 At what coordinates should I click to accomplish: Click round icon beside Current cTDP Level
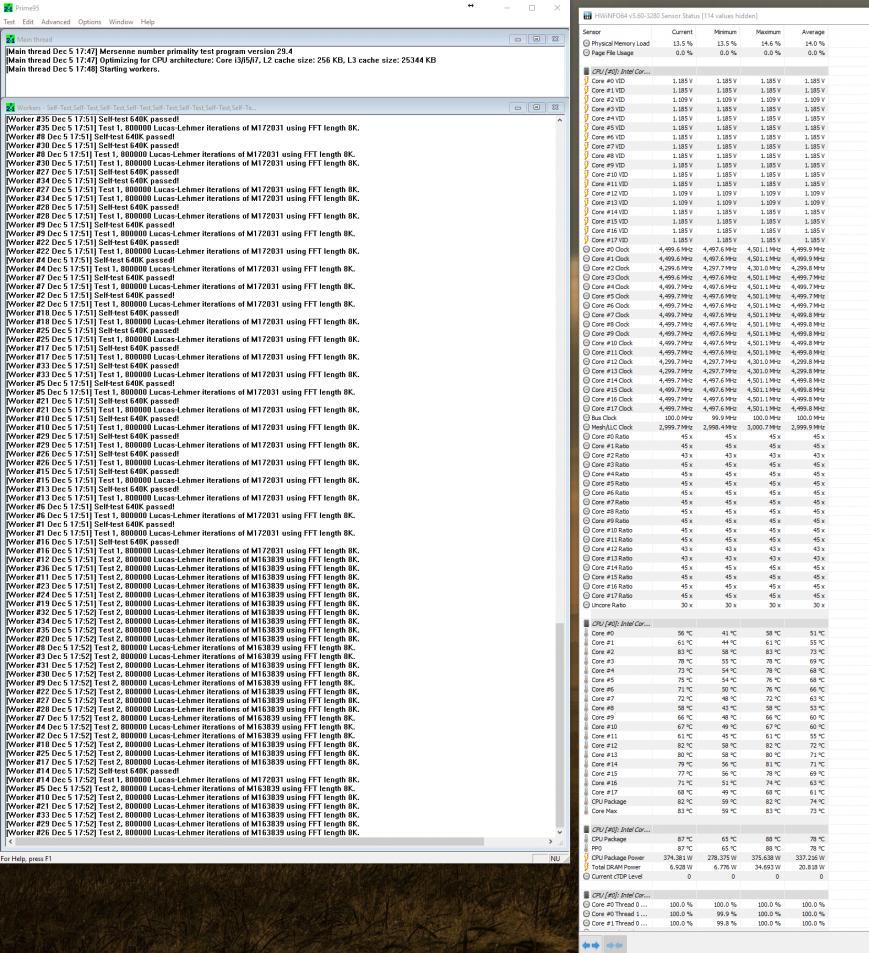click(586, 876)
